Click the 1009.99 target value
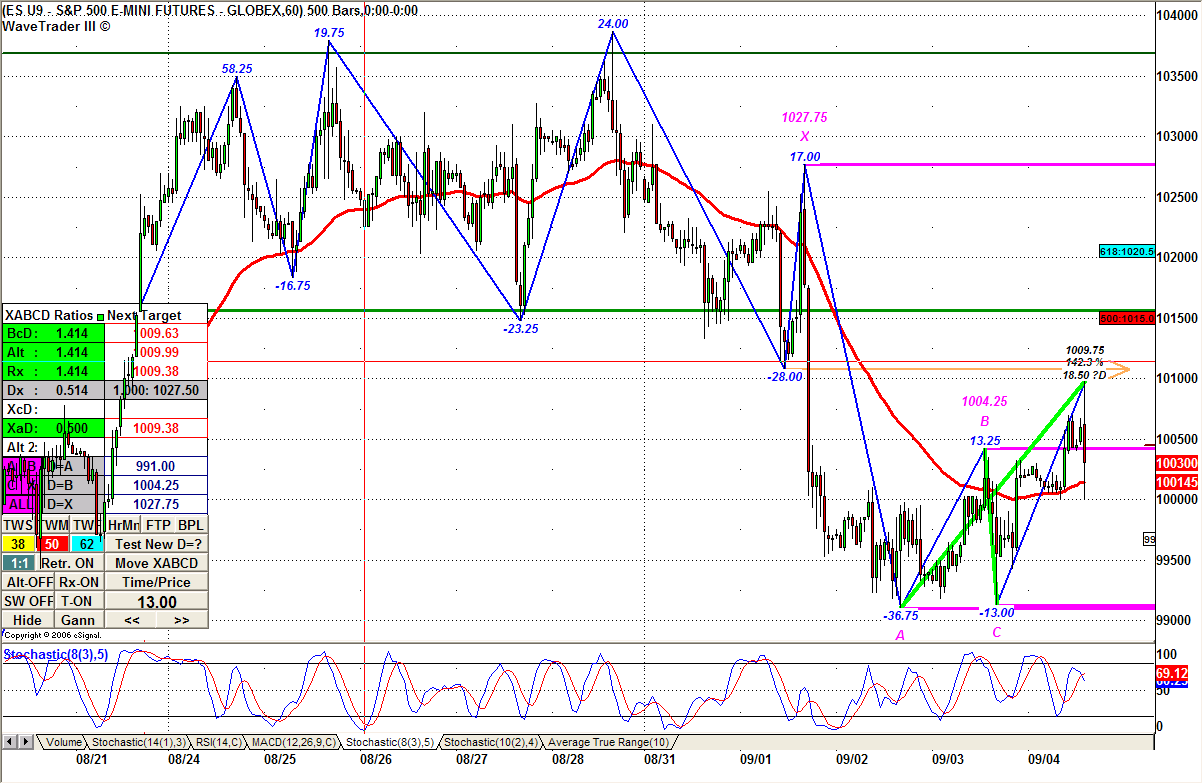This screenshot has height=784, width=1203. (x=157, y=352)
